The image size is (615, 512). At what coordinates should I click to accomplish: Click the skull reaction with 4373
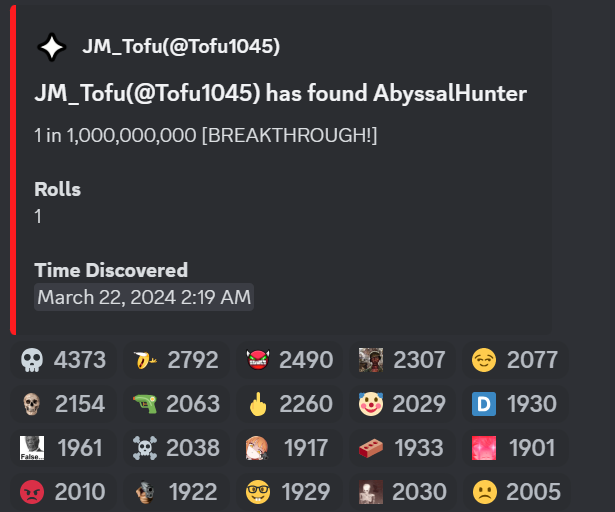pos(62,360)
